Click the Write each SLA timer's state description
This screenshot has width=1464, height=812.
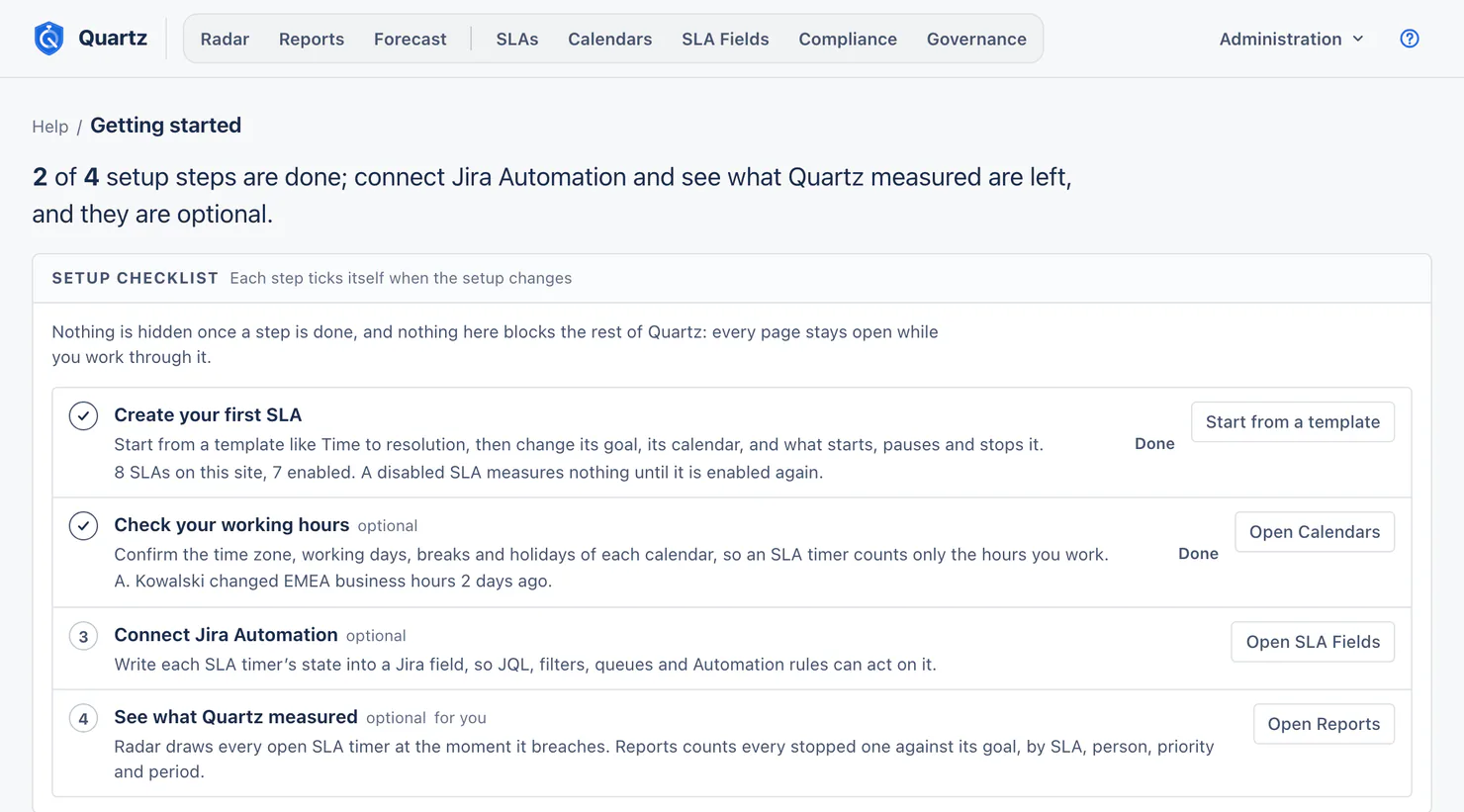pos(525,665)
